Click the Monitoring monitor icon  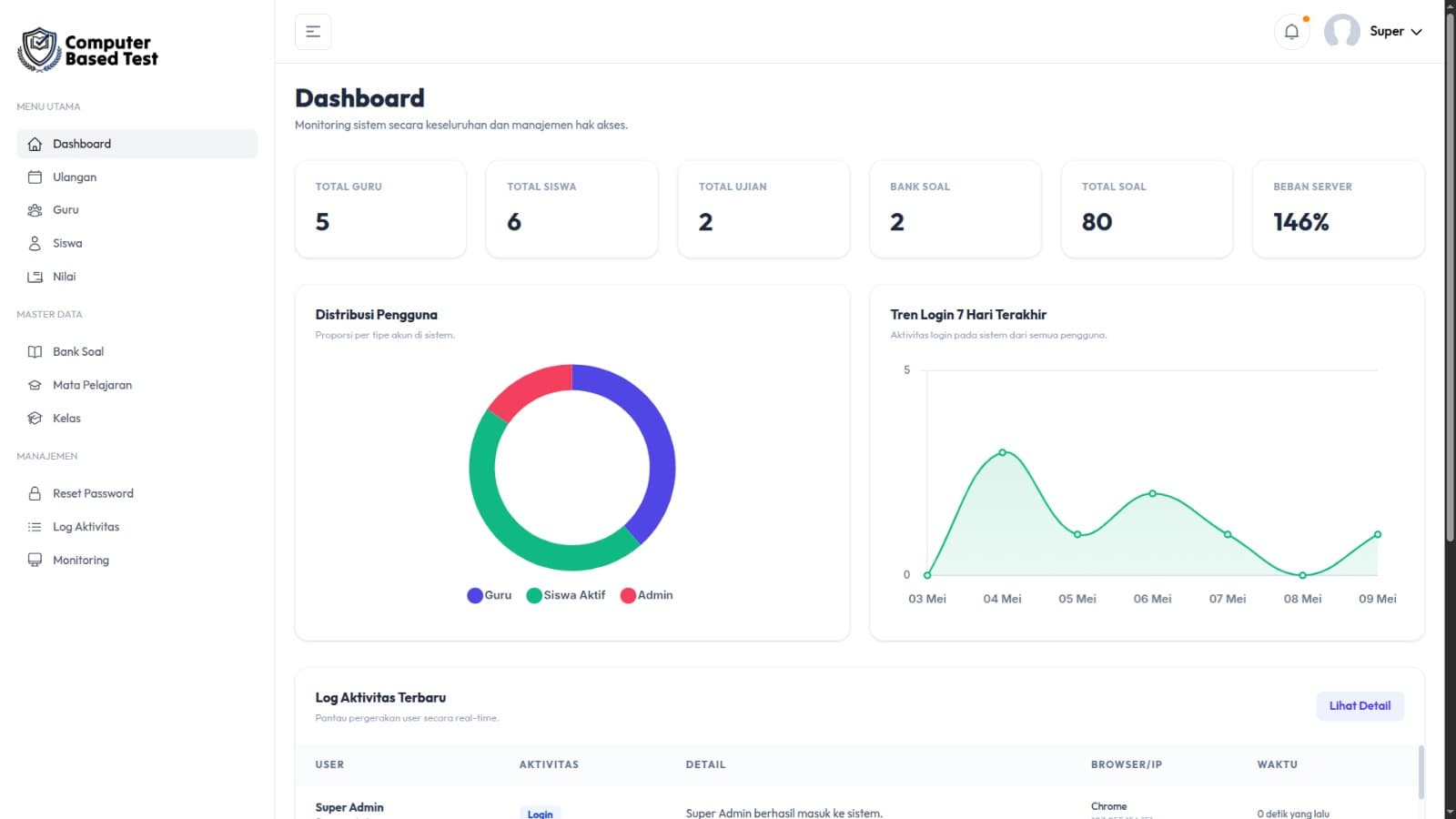[35, 561]
